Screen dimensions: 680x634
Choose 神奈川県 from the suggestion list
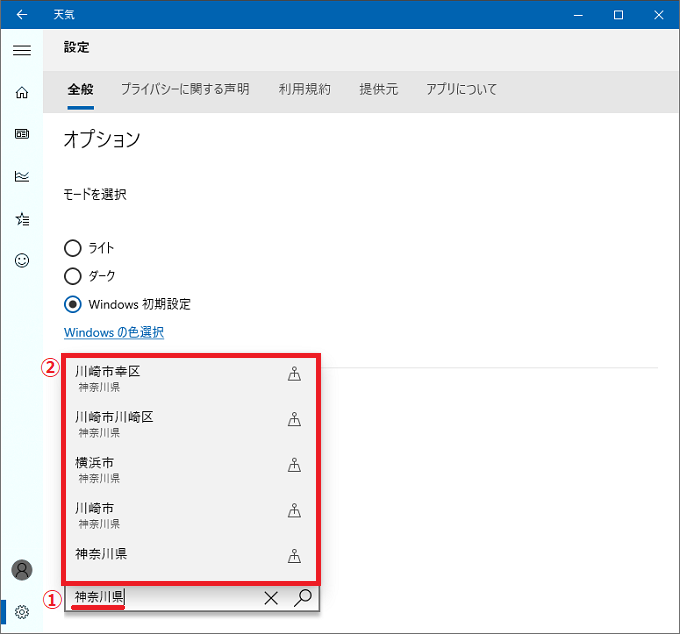pos(190,555)
